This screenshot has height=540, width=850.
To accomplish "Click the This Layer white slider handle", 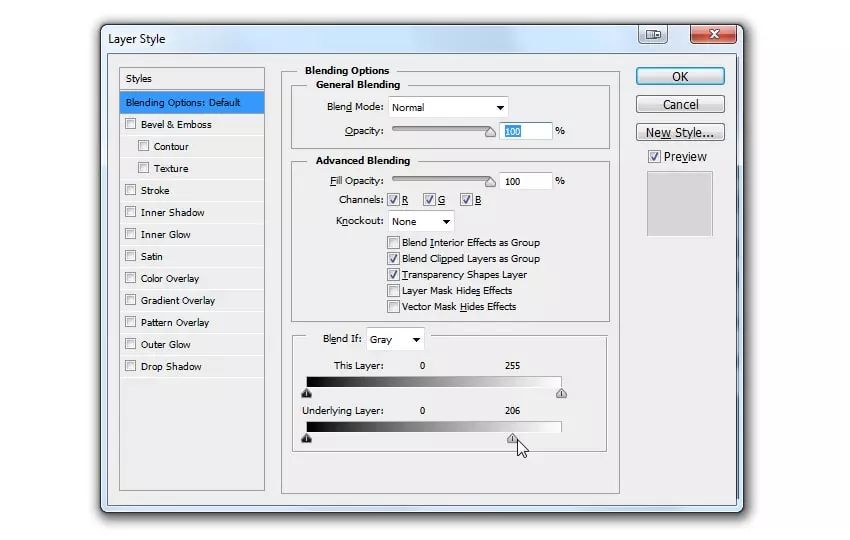I will click(x=561, y=394).
